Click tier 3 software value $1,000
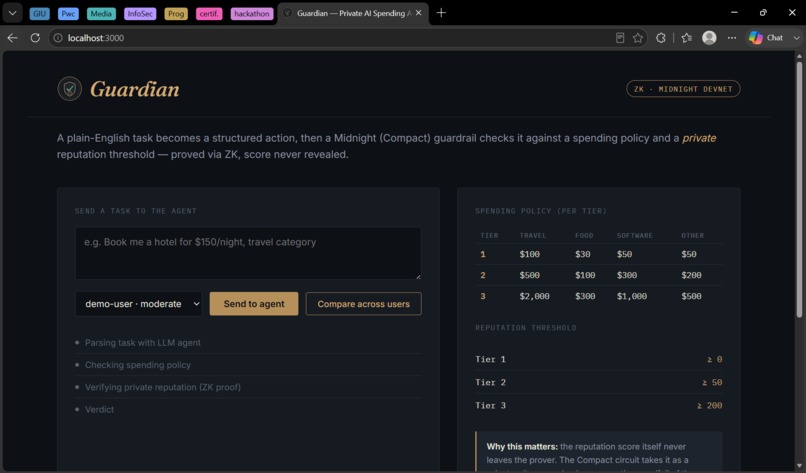806x473 pixels. [632, 296]
